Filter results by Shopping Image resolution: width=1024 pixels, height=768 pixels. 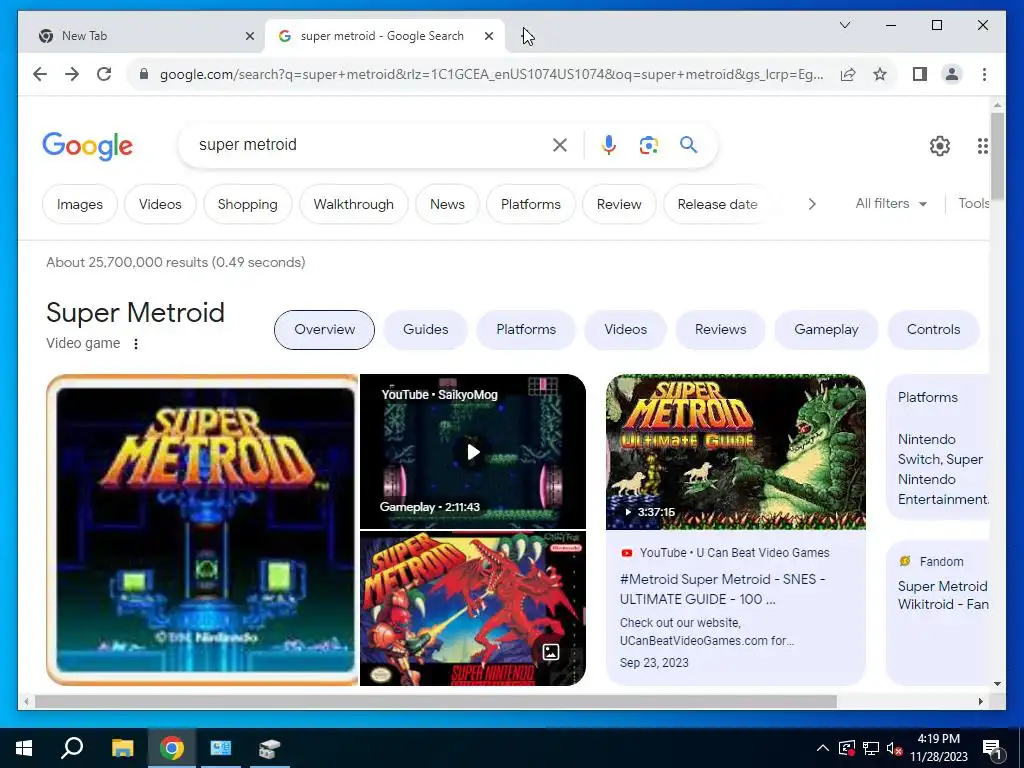pos(248,204)
